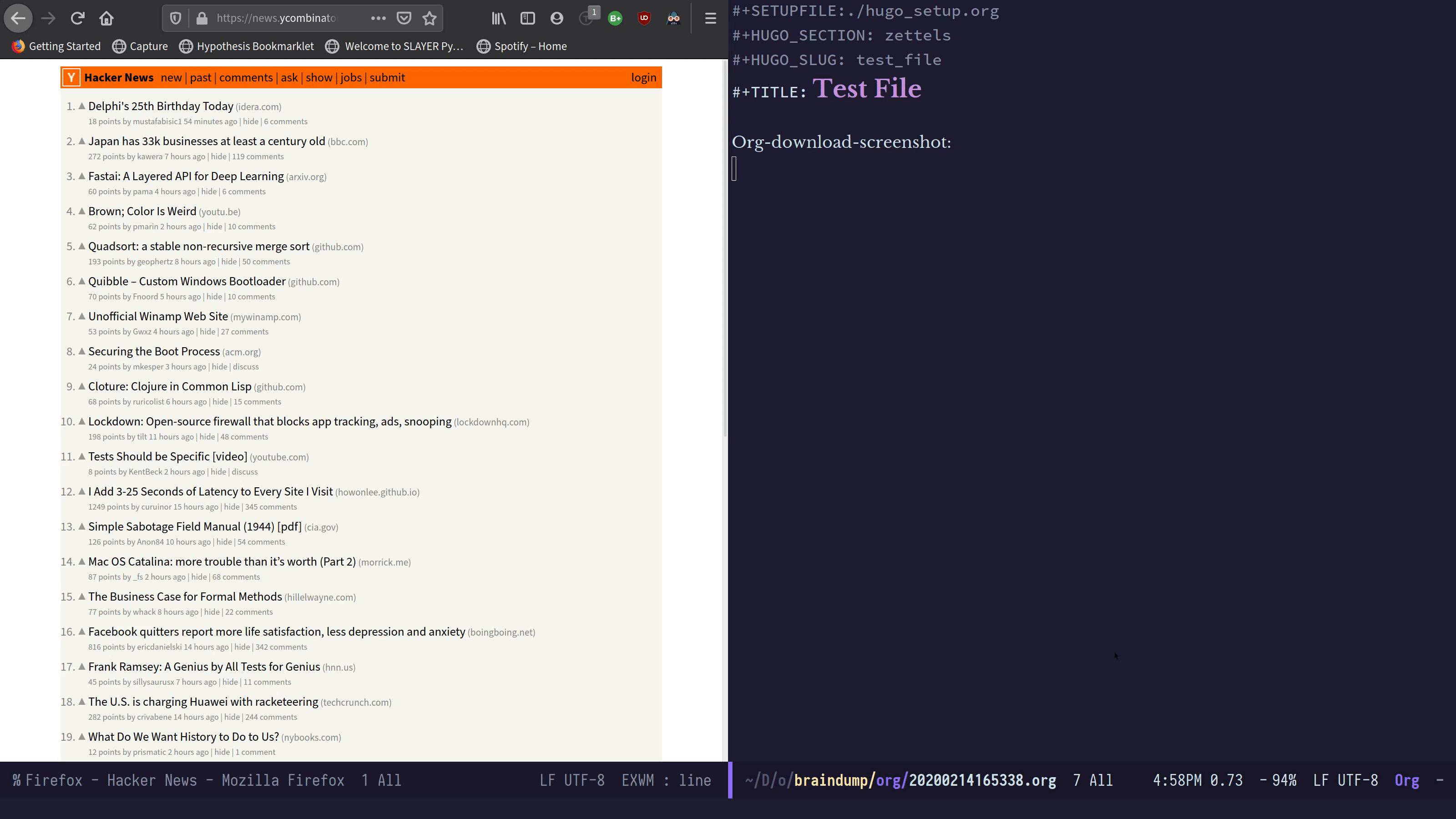The image size is (1456, 819).
Task: Open Securing the Boot Process story
Action: click(x=154, y=352)
